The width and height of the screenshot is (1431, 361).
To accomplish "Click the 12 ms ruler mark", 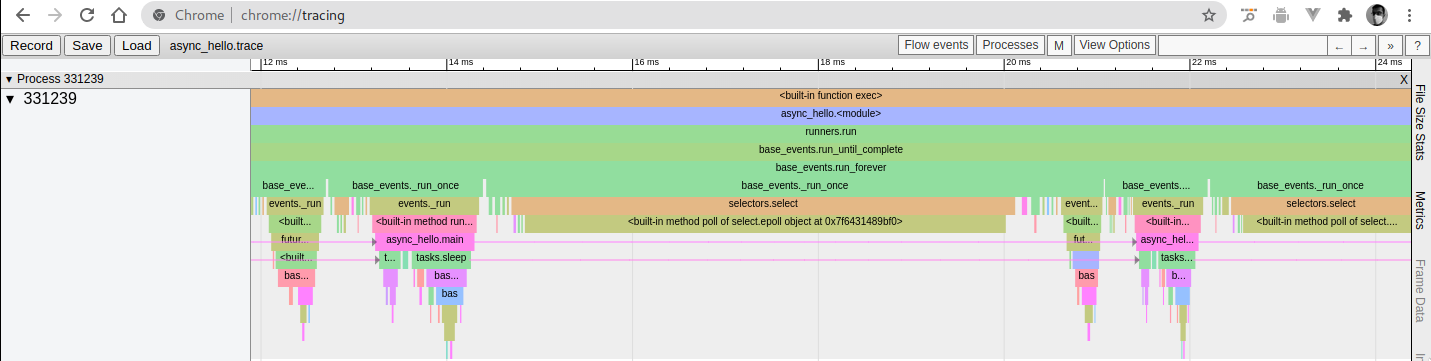I will point(275,62).
